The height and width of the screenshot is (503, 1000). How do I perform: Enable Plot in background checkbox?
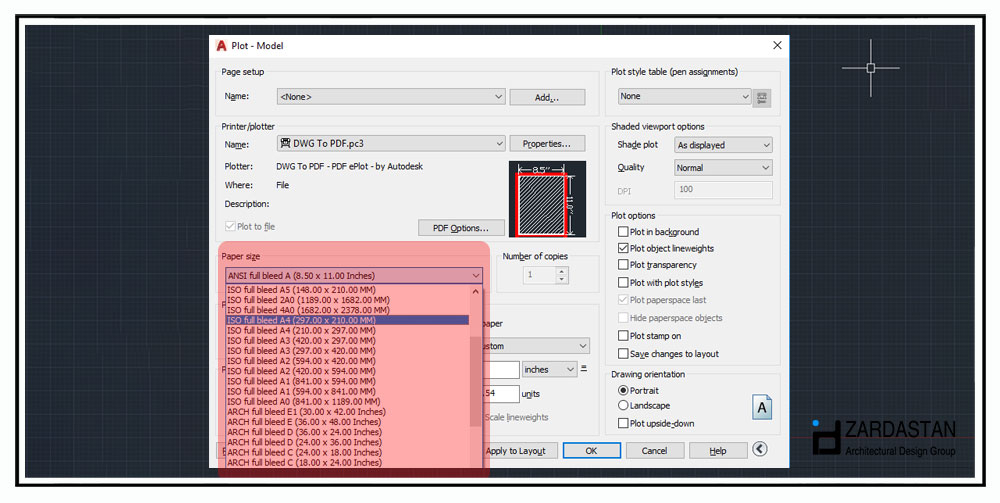click(623, 232)
